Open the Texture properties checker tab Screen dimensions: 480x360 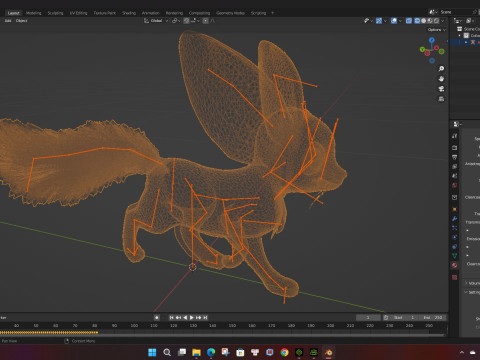455,277
